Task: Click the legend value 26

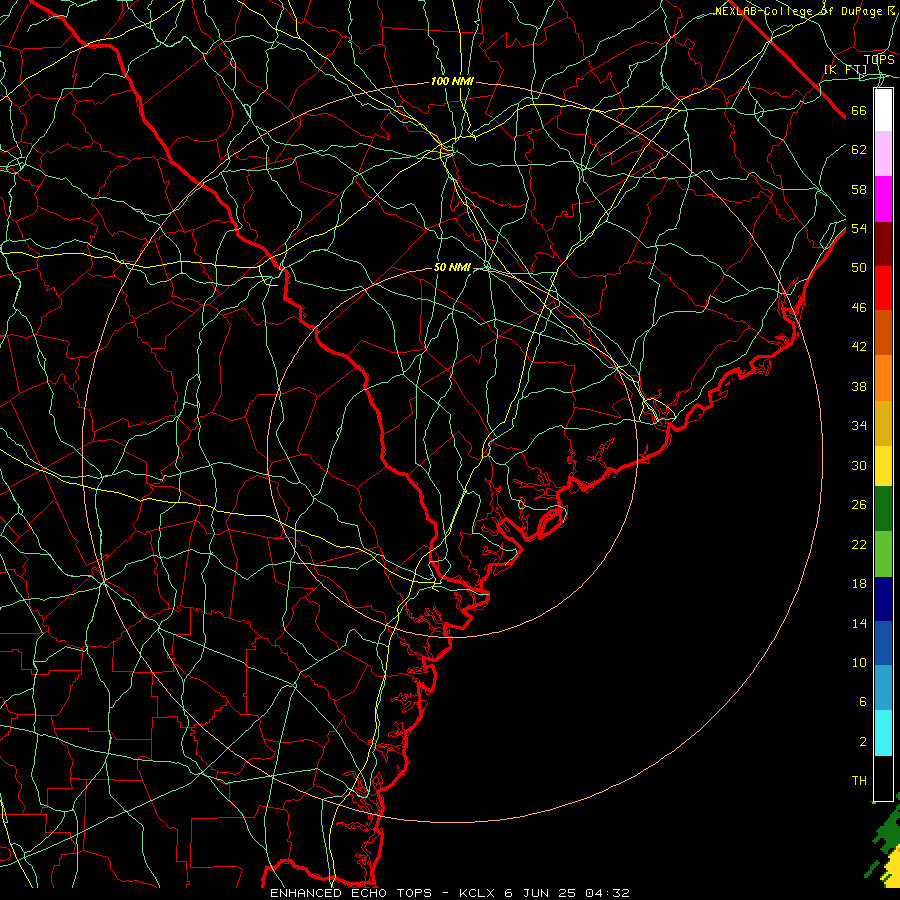Action: point(859,505)
